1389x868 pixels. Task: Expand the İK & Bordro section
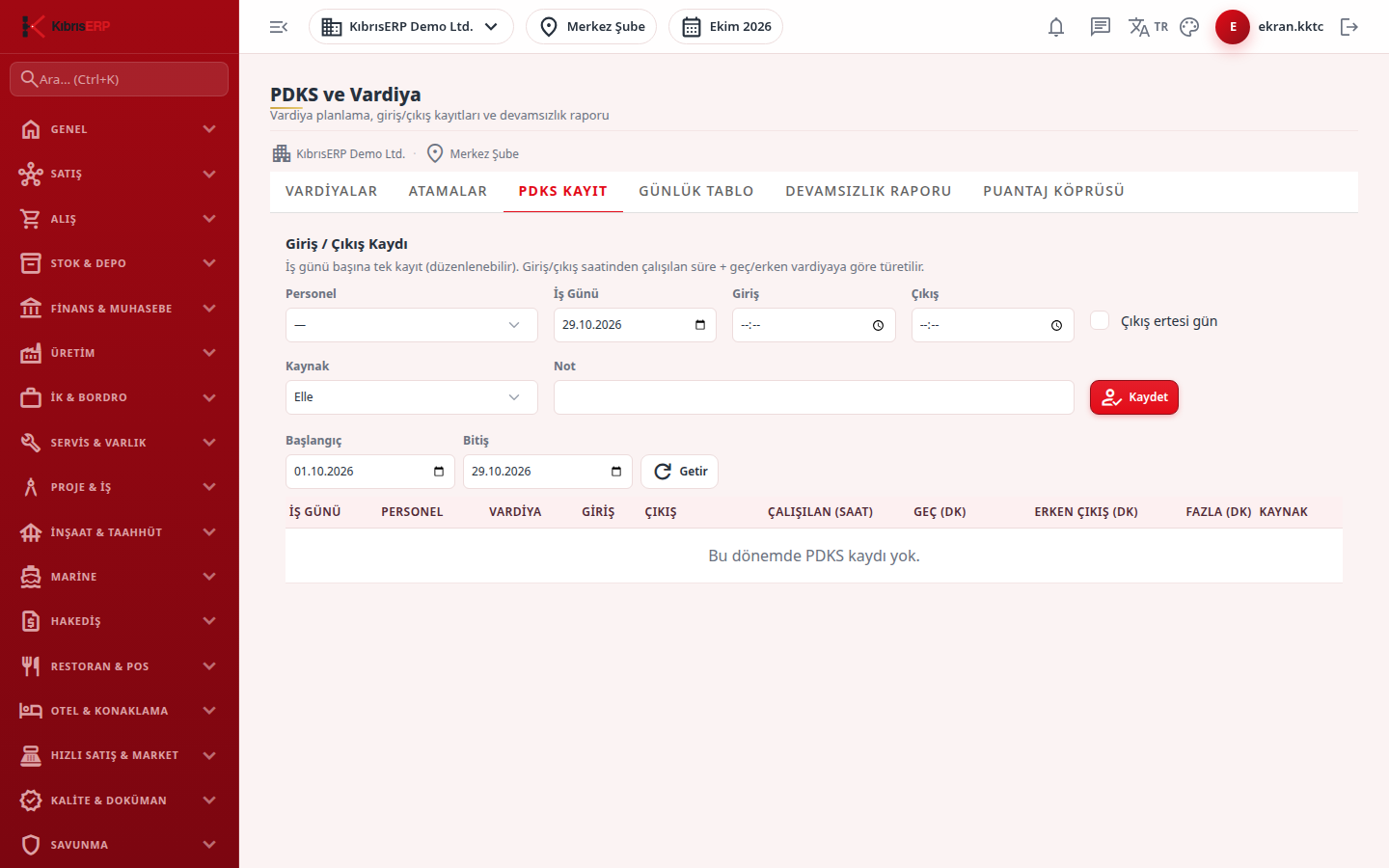(x=120, y=397)
